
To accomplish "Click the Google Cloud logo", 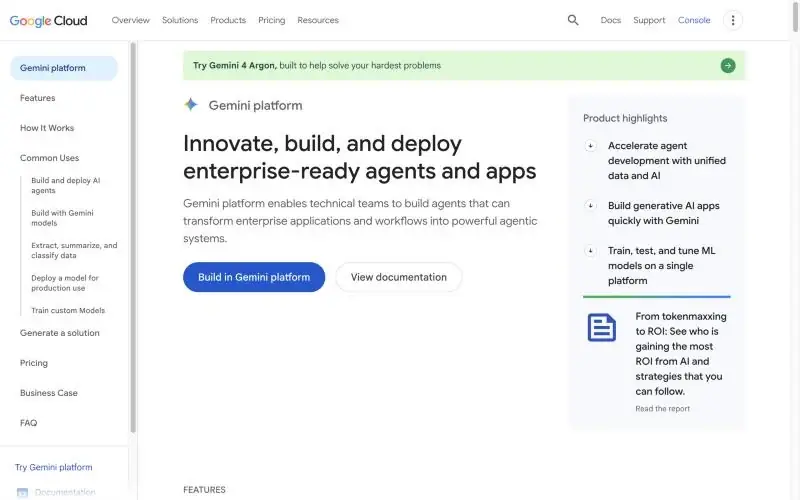I will tap(48, 20).
